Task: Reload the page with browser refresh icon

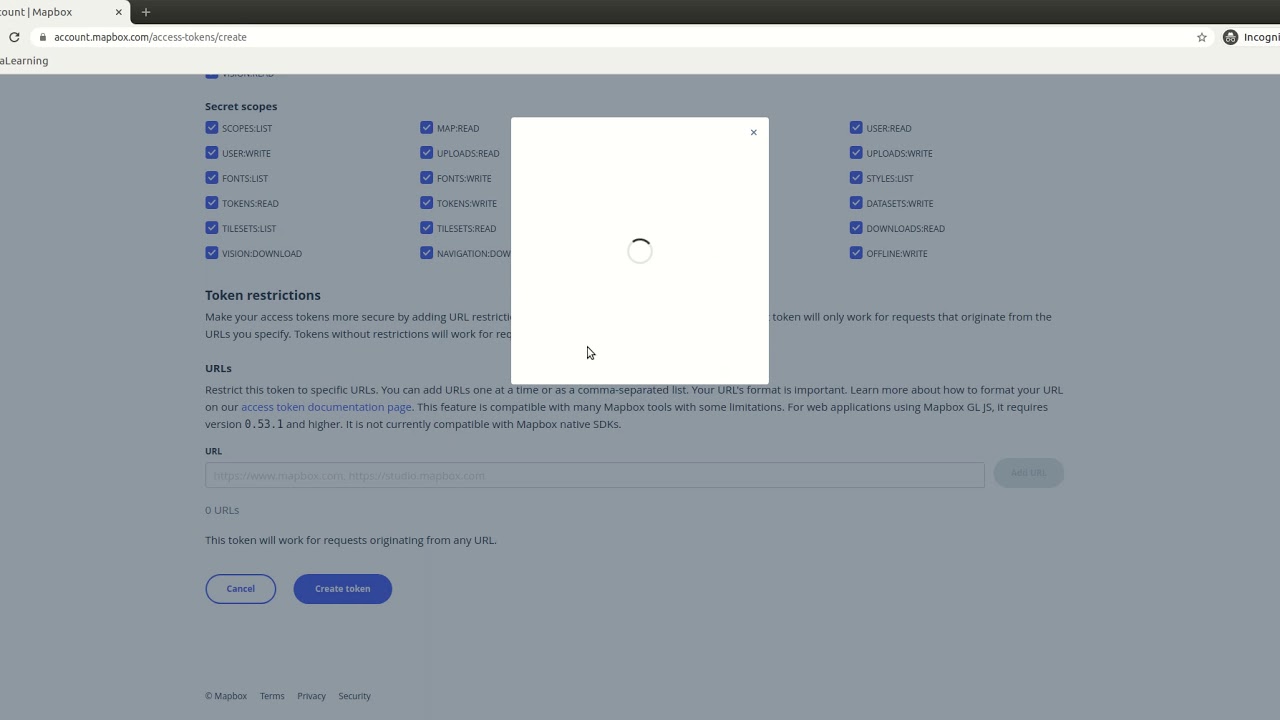Action: coord(14,37)
